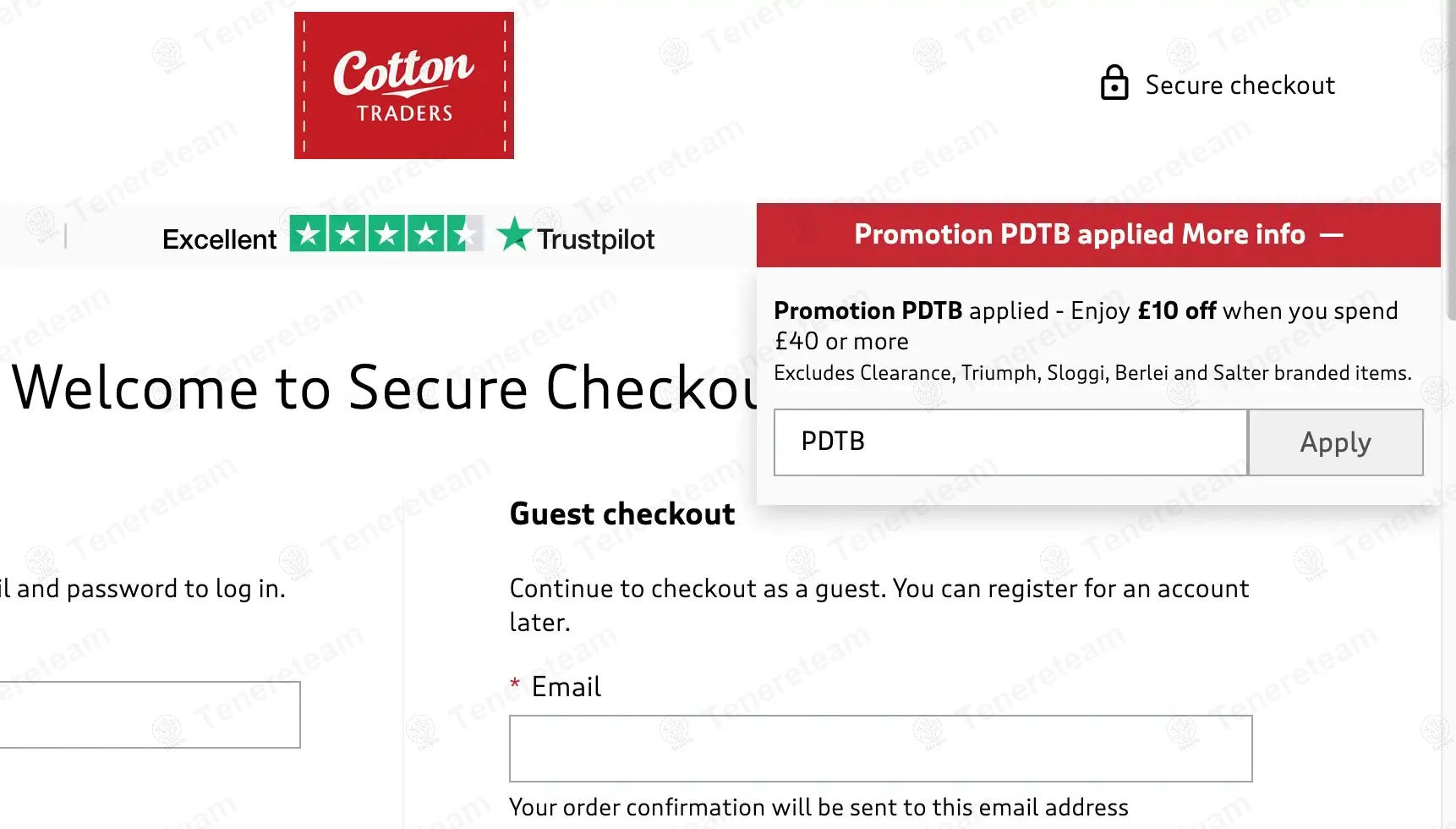
Task: Click the half-filled fifth Trustpilot star
Action: coord(465,234)
